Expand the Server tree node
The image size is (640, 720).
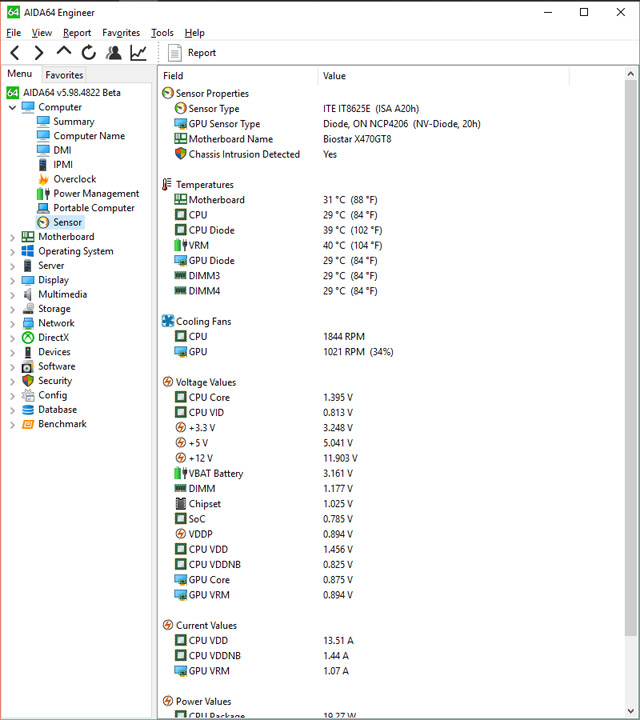point(12,266)
